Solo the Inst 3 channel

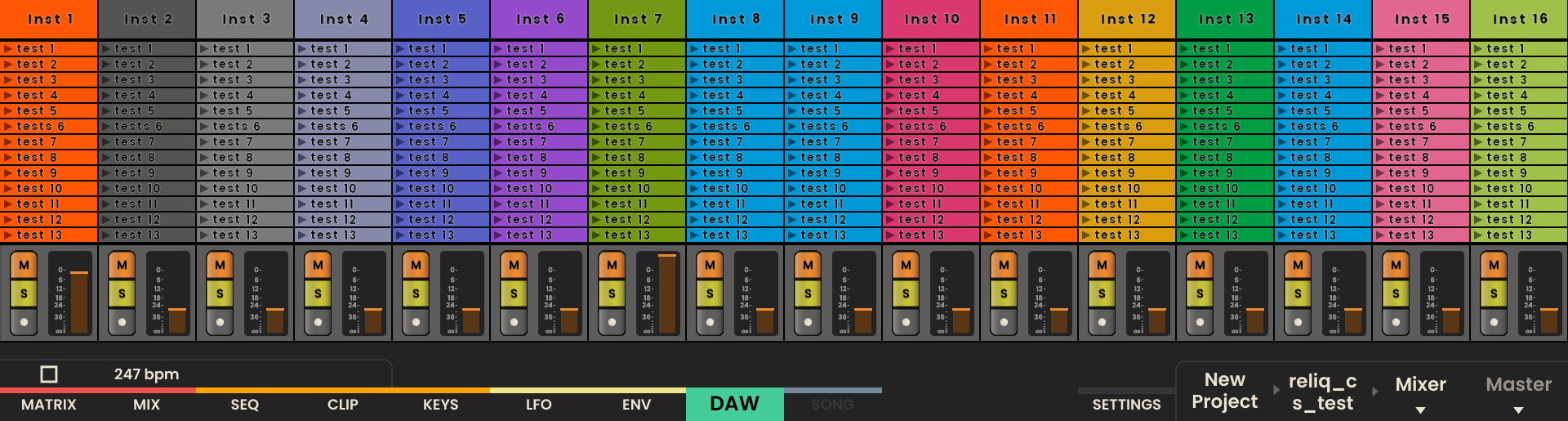[x=220, y=293]
